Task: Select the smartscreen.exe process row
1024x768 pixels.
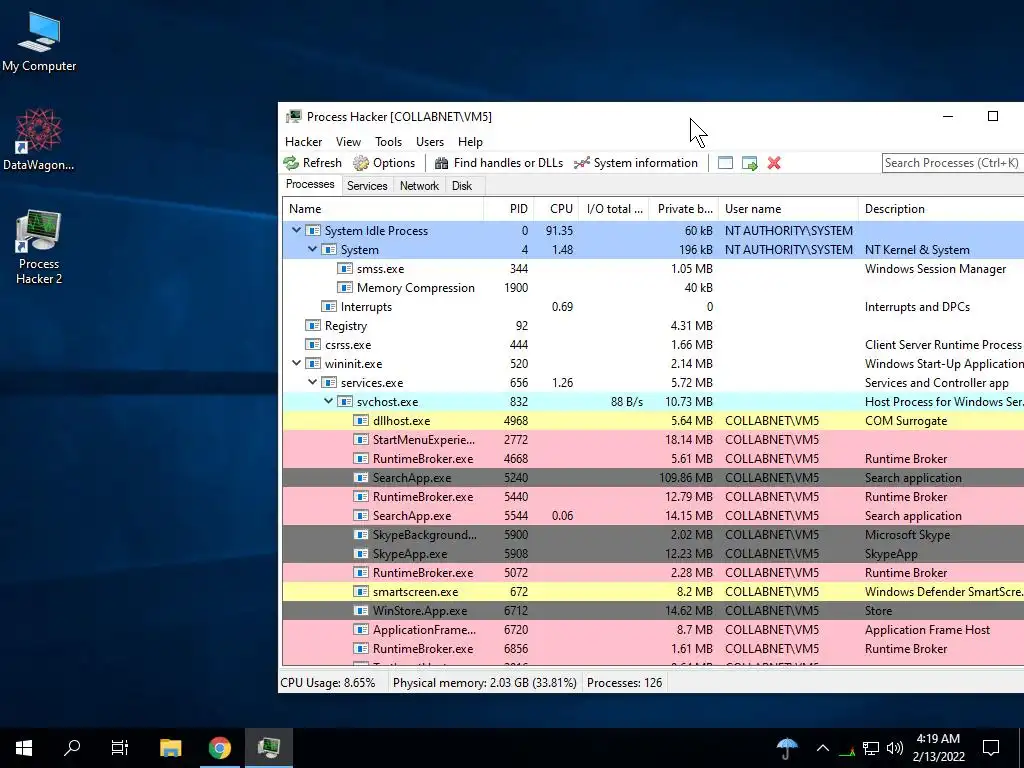Action: (653, 592)
